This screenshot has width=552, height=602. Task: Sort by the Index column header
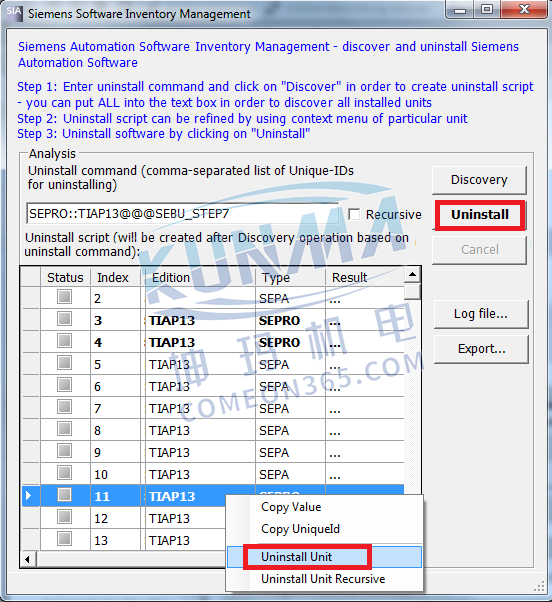click(115, 277)
